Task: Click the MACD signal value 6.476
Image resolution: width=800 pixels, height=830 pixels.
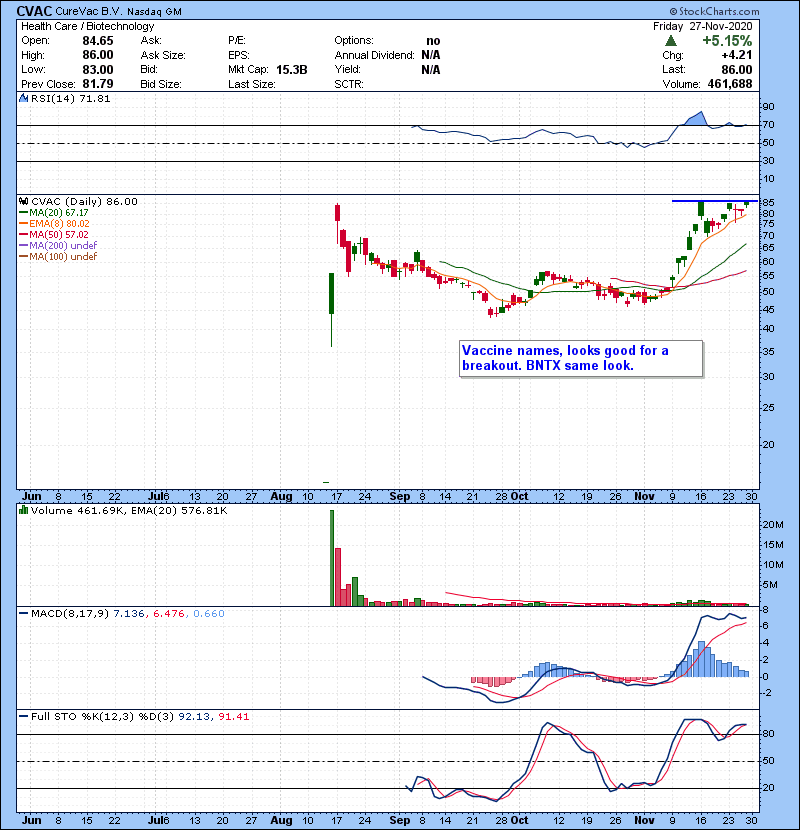Action: 168,614
